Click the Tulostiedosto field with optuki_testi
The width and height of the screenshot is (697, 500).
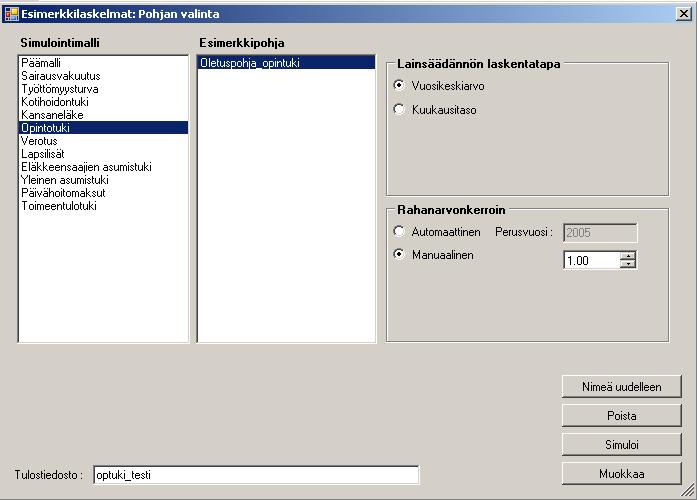pos(256,475)
